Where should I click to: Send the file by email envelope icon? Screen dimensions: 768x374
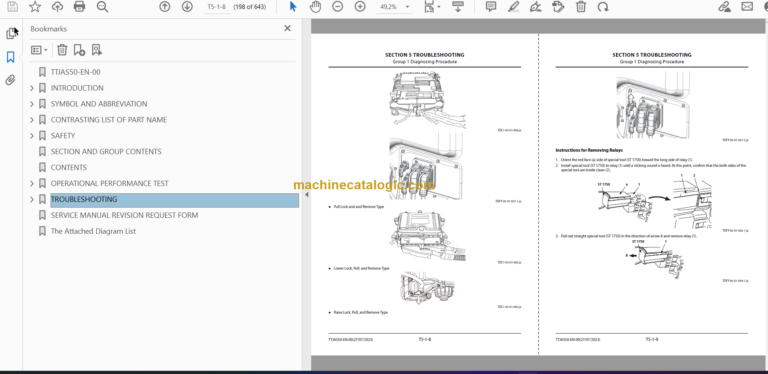tap(746, 7)
